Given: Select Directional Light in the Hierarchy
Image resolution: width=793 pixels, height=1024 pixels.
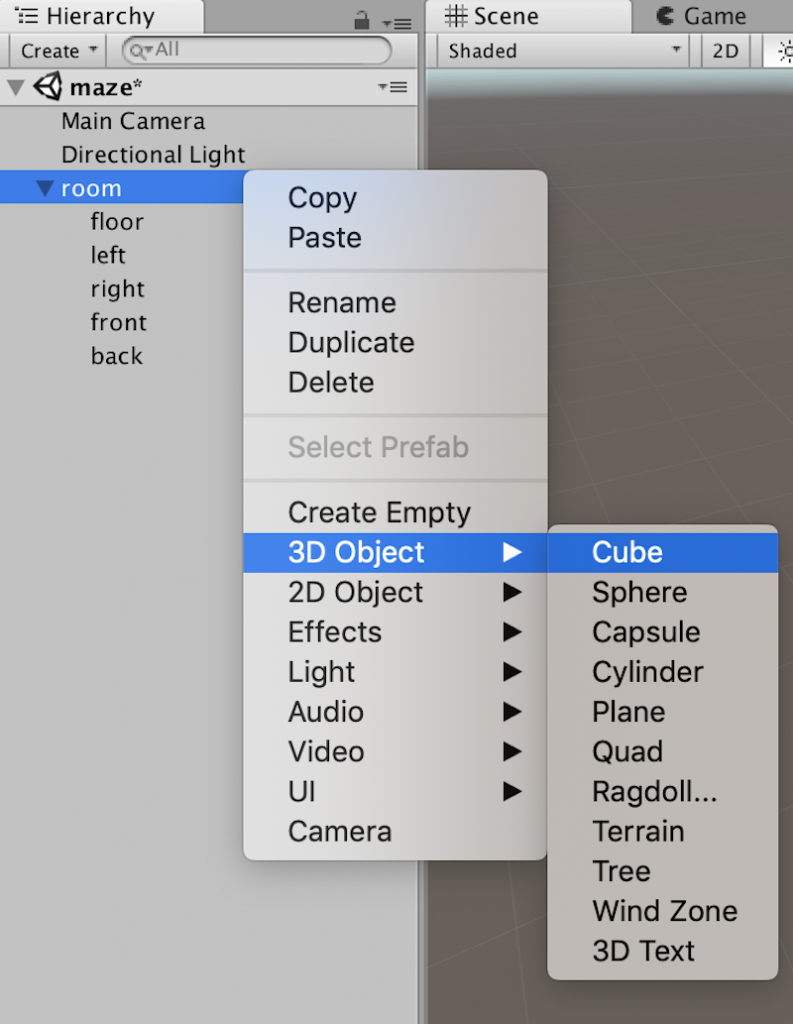Looking at the screenshot, I should 152,154.
